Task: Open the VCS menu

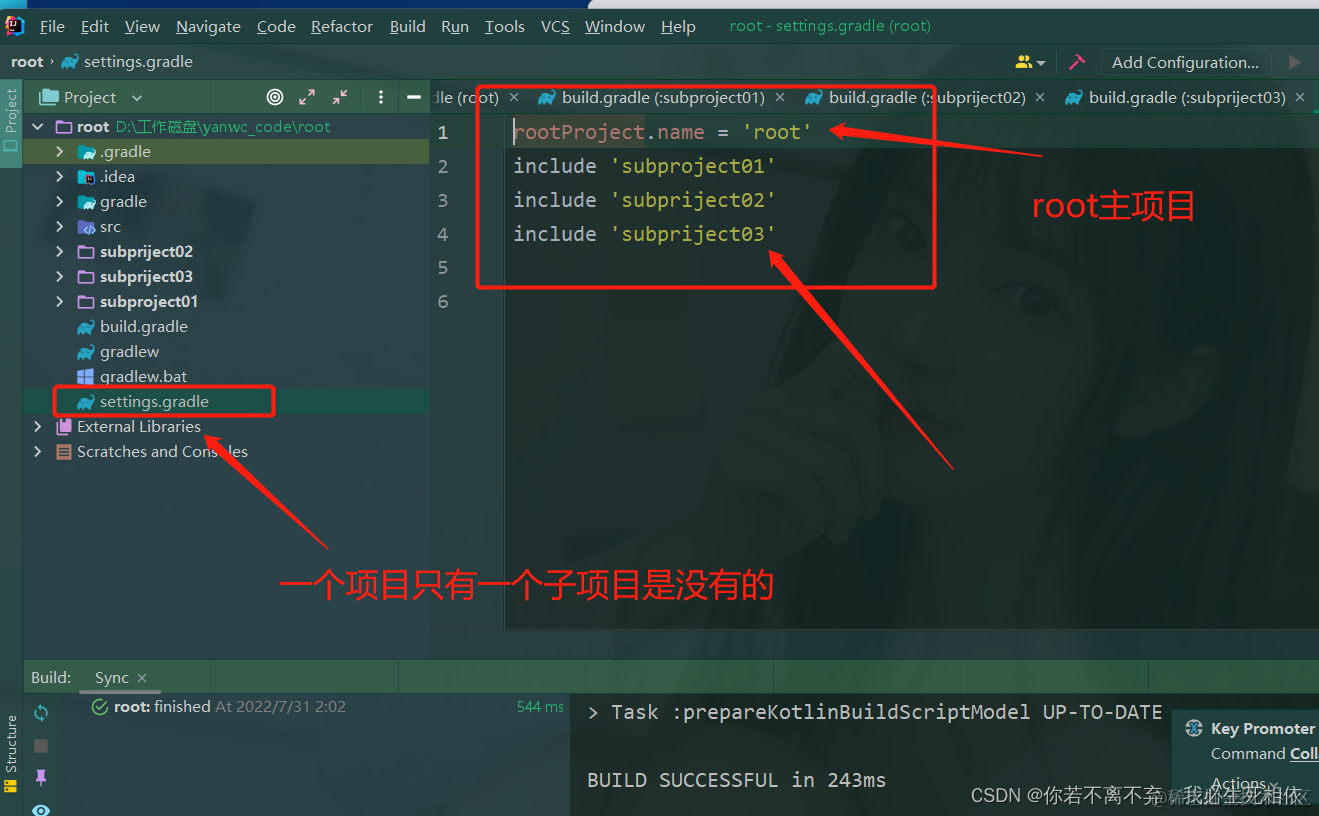Action: point(555,27)
